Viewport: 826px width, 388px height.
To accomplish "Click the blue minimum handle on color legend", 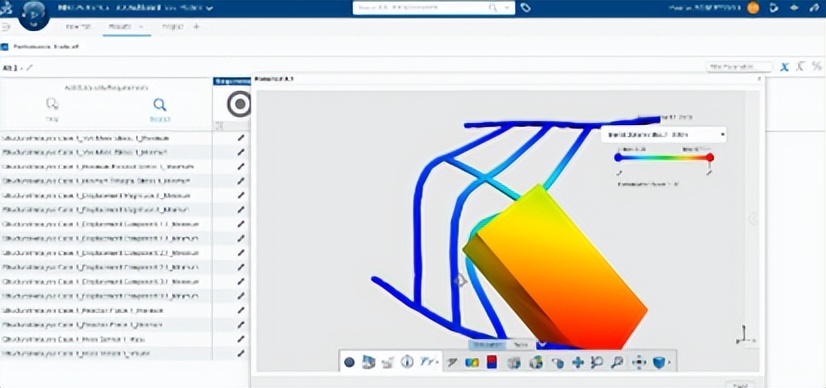I will [618, 157].
